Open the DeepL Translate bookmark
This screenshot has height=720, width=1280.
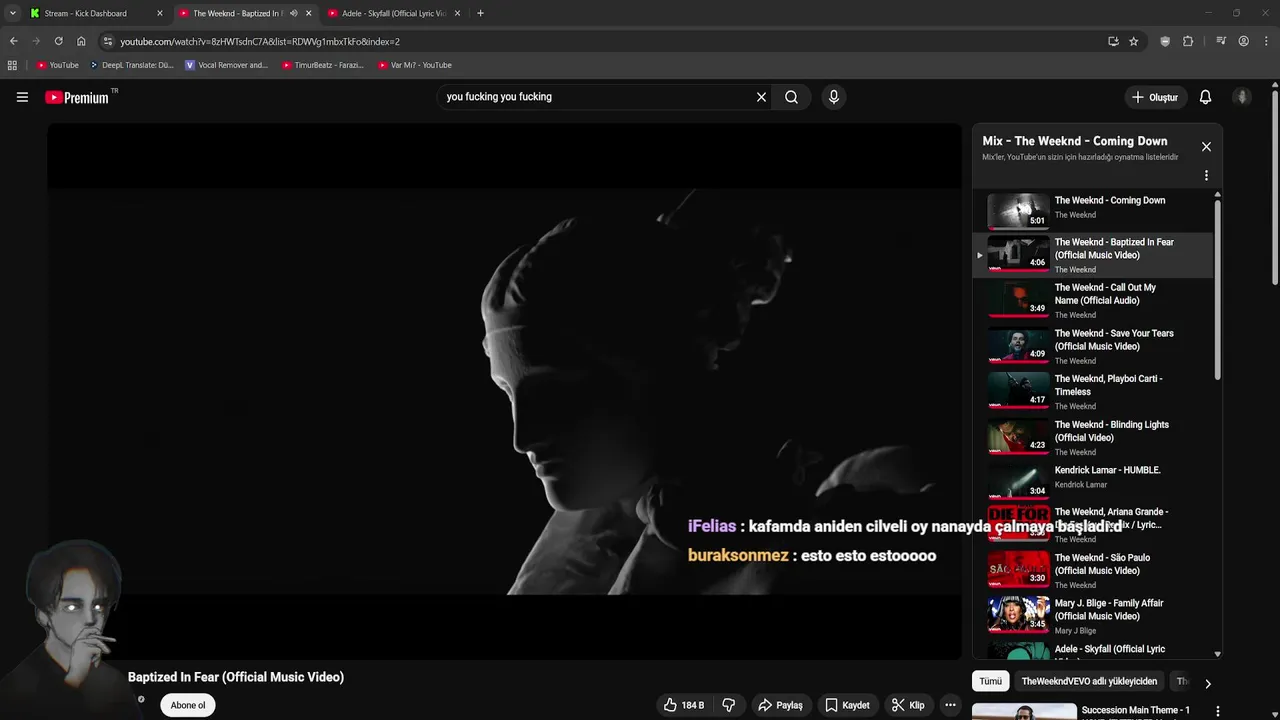tap(131, 65)
